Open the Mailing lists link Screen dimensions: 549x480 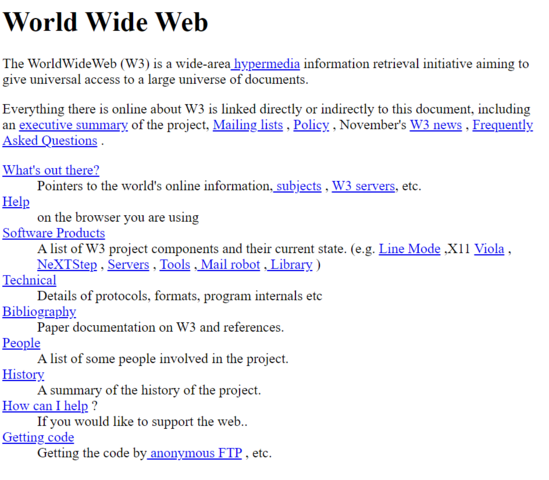tap(248, 125)
